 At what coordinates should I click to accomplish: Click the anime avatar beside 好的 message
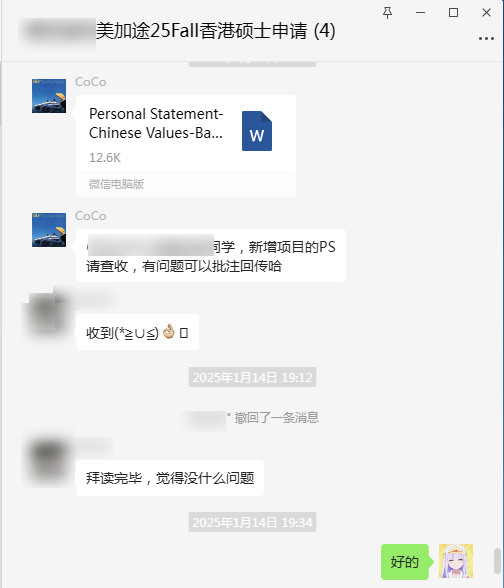456,561
